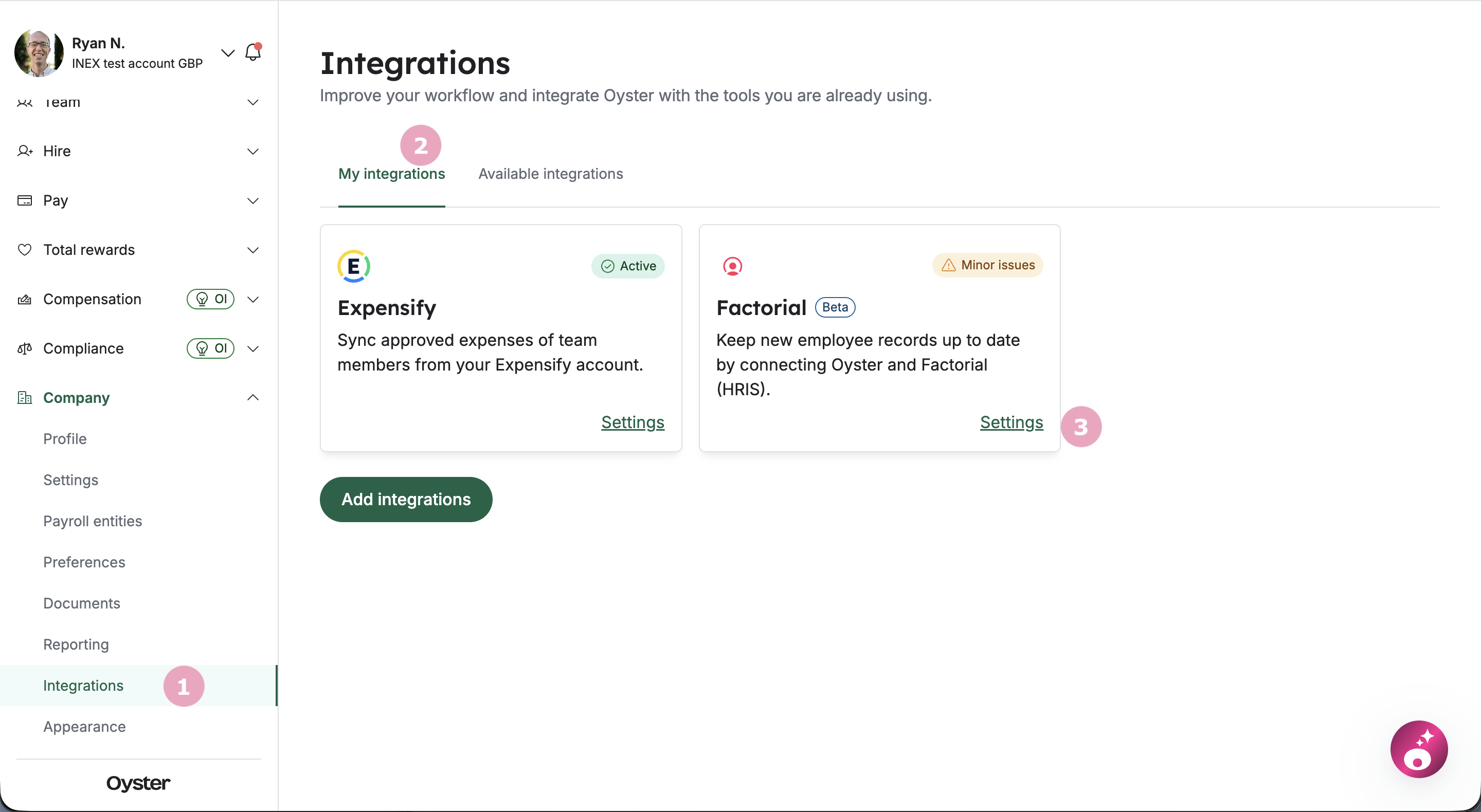This screenshot has width=1481, height=812.
Task: Click the Minor issues warning badge
Action: (988, 265)
